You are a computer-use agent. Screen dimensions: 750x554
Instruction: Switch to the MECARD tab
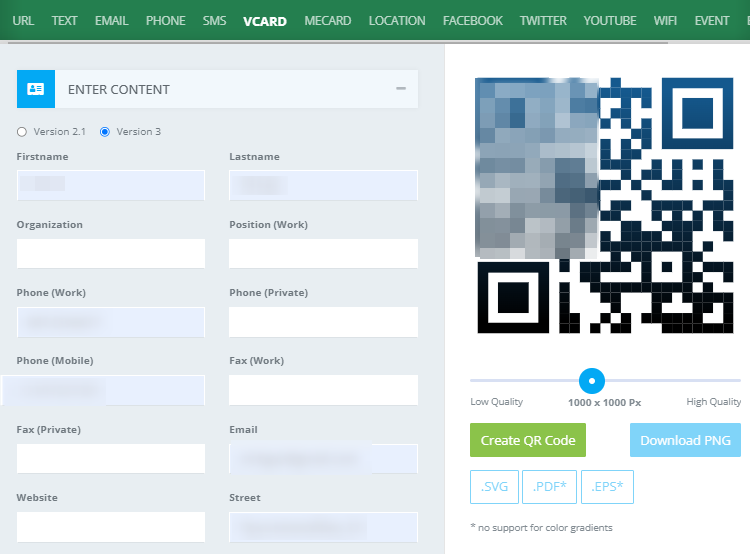(328, 21)
